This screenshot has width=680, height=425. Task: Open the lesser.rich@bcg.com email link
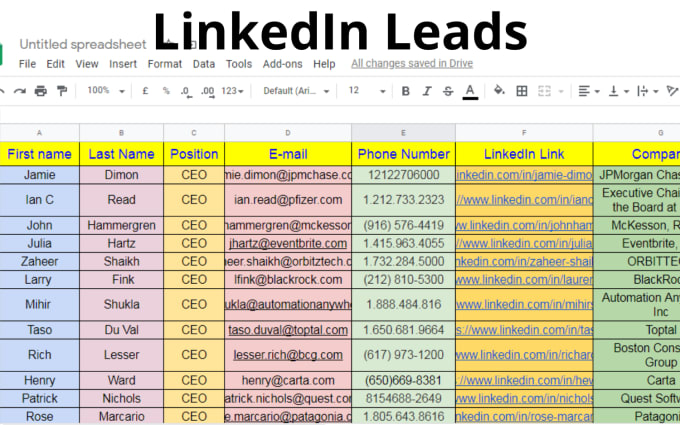pyautogui.click(x=288, y=355)
